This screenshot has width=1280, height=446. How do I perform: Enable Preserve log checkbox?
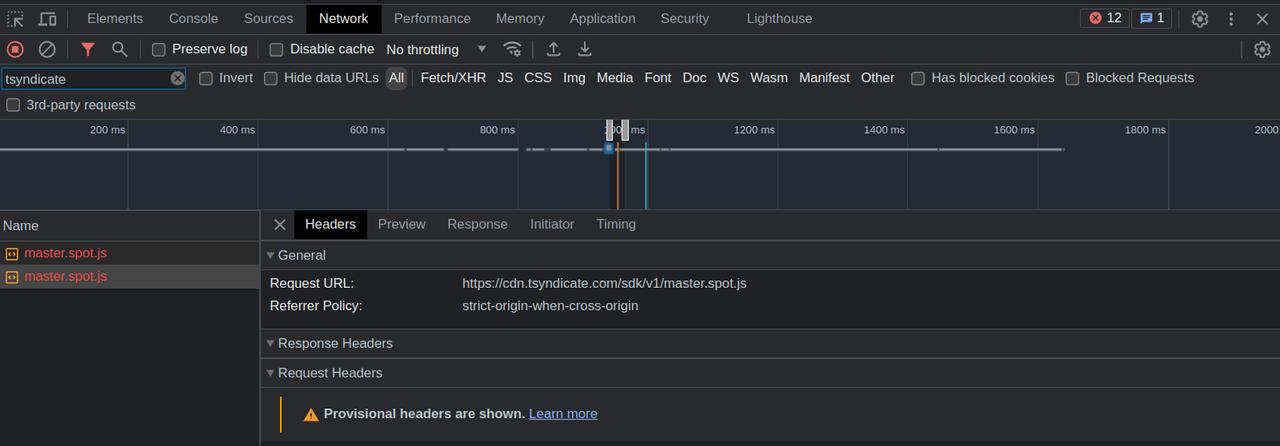click(x=159, y=49)
